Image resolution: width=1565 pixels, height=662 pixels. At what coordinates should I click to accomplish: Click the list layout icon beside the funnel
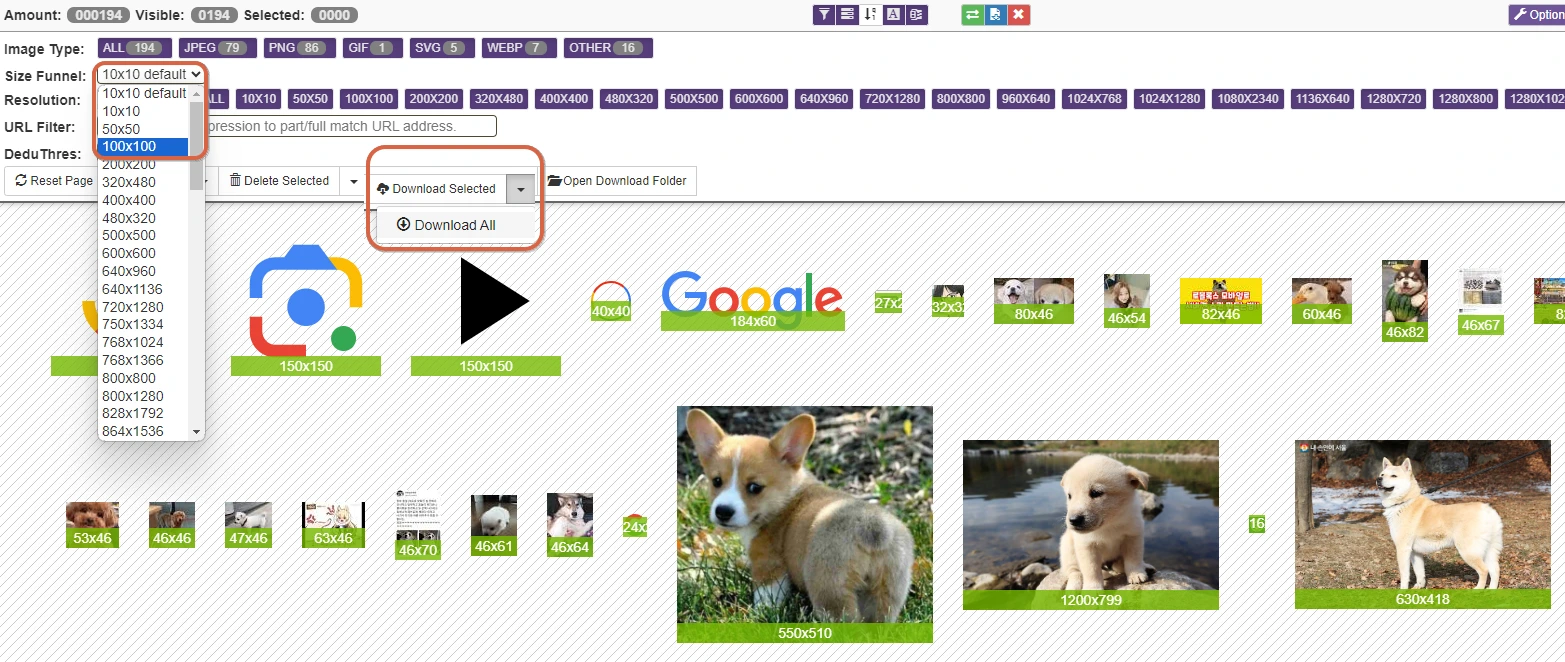click(x=848, y=14)
